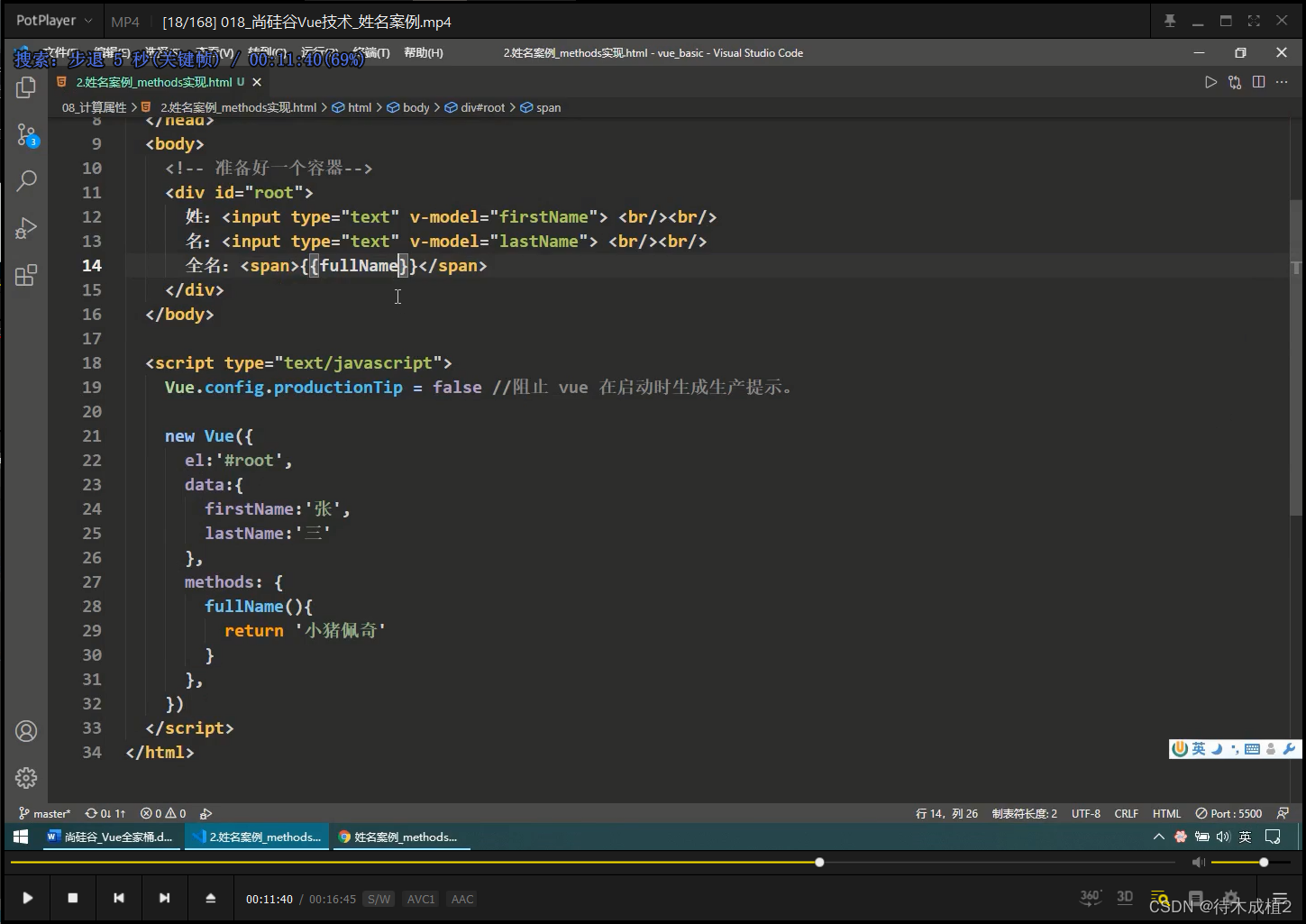
Task: Split the editor to the right
Action: pos(1258,82)
